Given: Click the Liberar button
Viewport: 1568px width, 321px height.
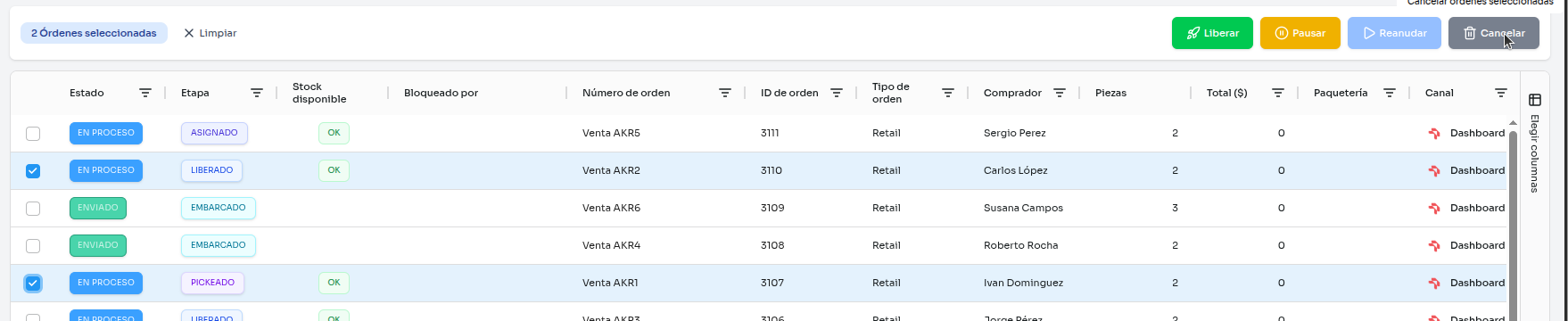Looking at the screenshot, I should 1212,33.
